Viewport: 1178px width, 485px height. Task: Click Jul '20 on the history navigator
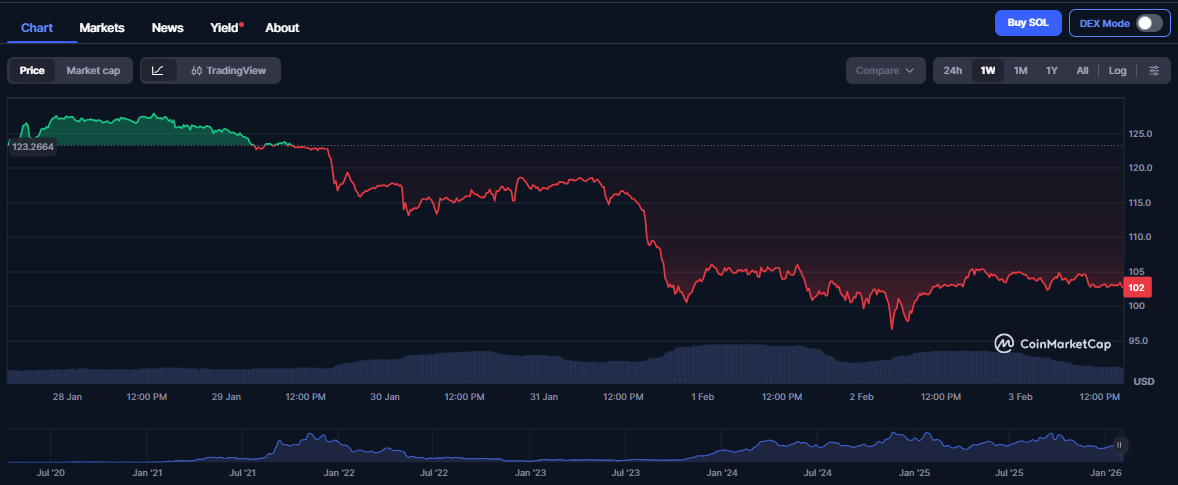click(50, 474)
